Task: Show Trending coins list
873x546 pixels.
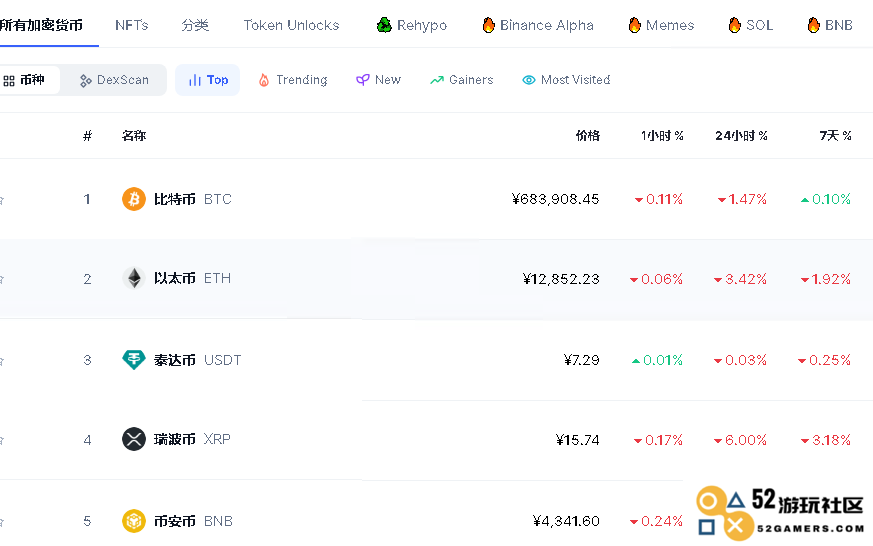Action: pyautogui.click(x=292, y=80)
